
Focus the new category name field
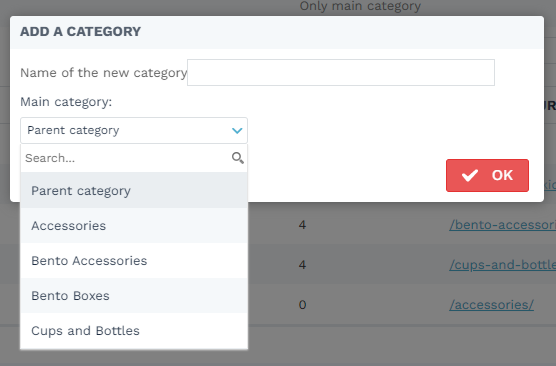tap(341, 72)
